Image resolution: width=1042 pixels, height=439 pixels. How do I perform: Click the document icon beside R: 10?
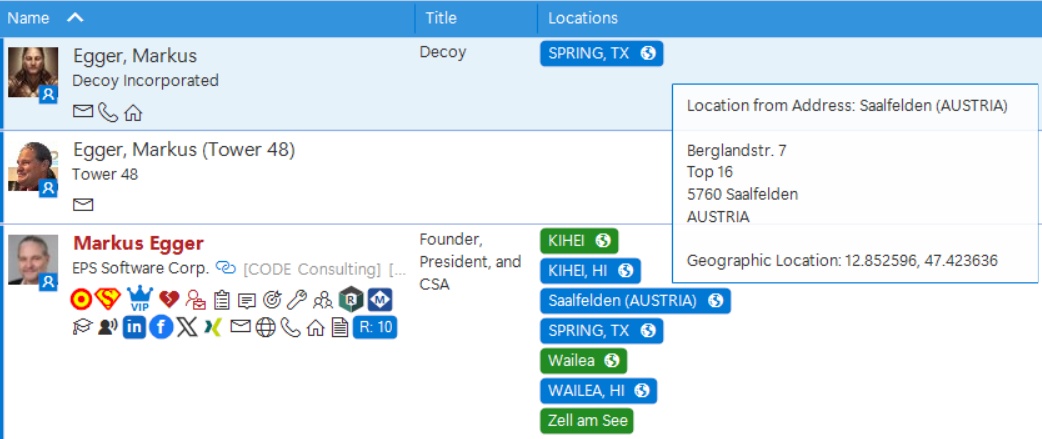340,327
